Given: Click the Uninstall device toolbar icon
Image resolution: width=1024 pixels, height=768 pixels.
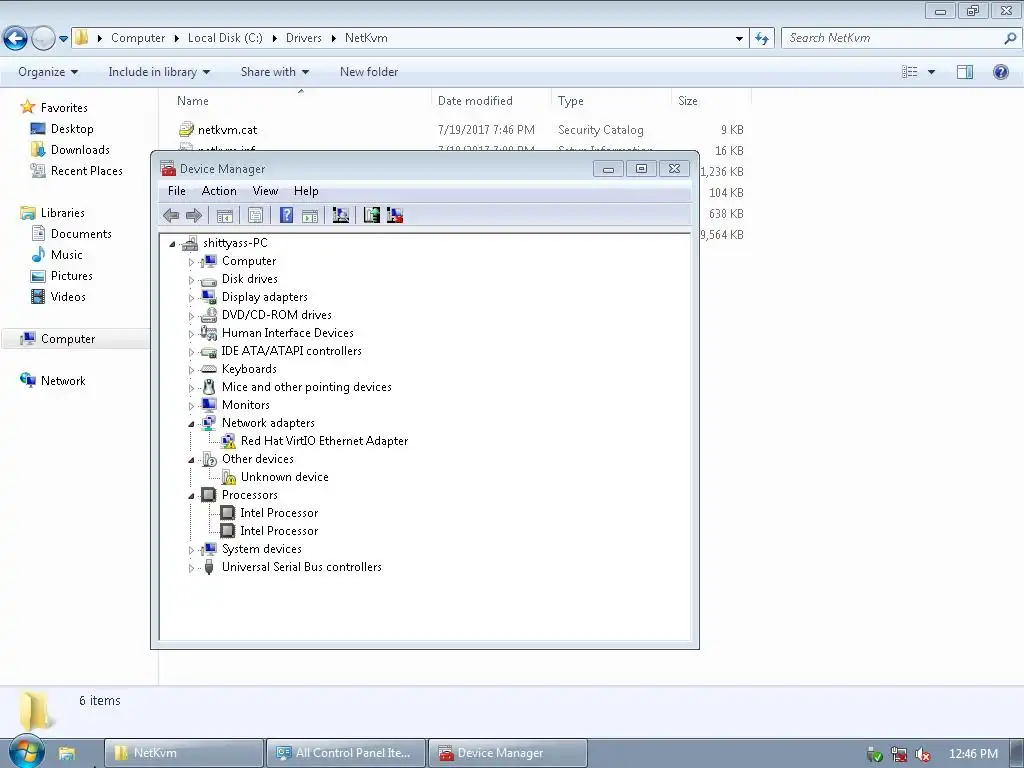Looking at the screenshot, I should click(x=394, y=215).
